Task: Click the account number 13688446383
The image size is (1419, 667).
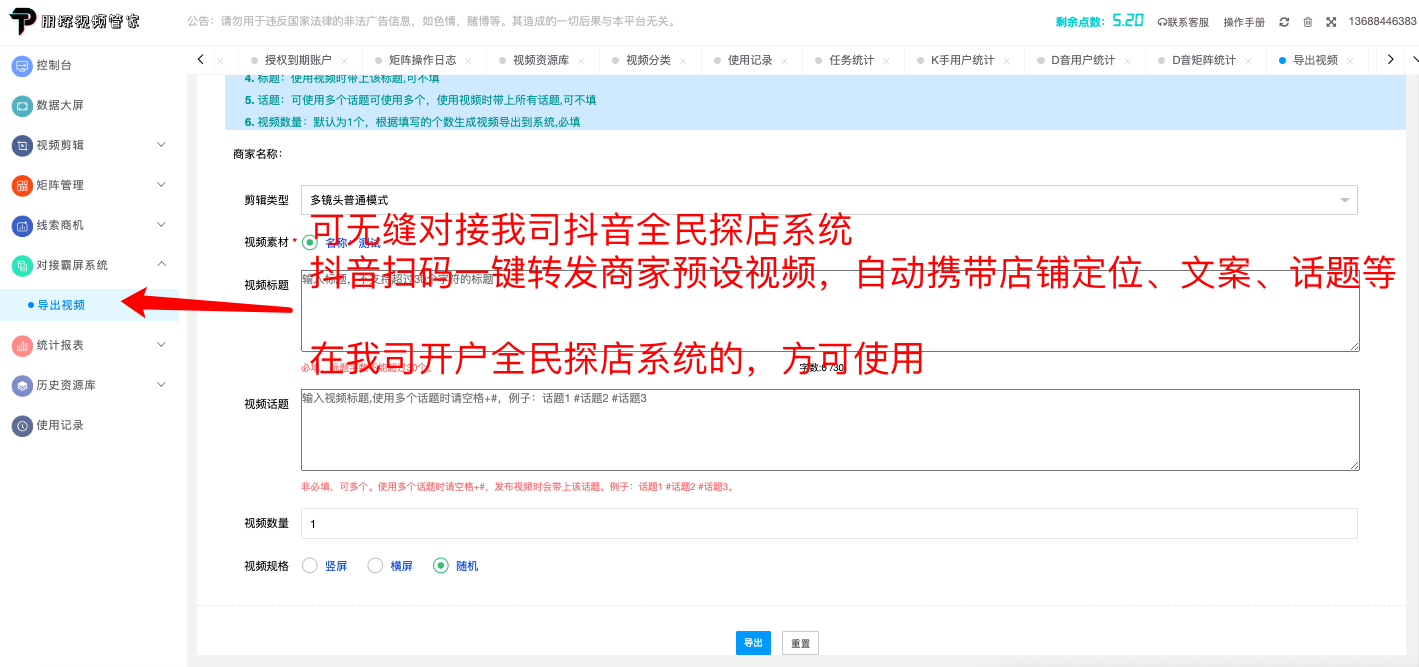Action: 1383,22
